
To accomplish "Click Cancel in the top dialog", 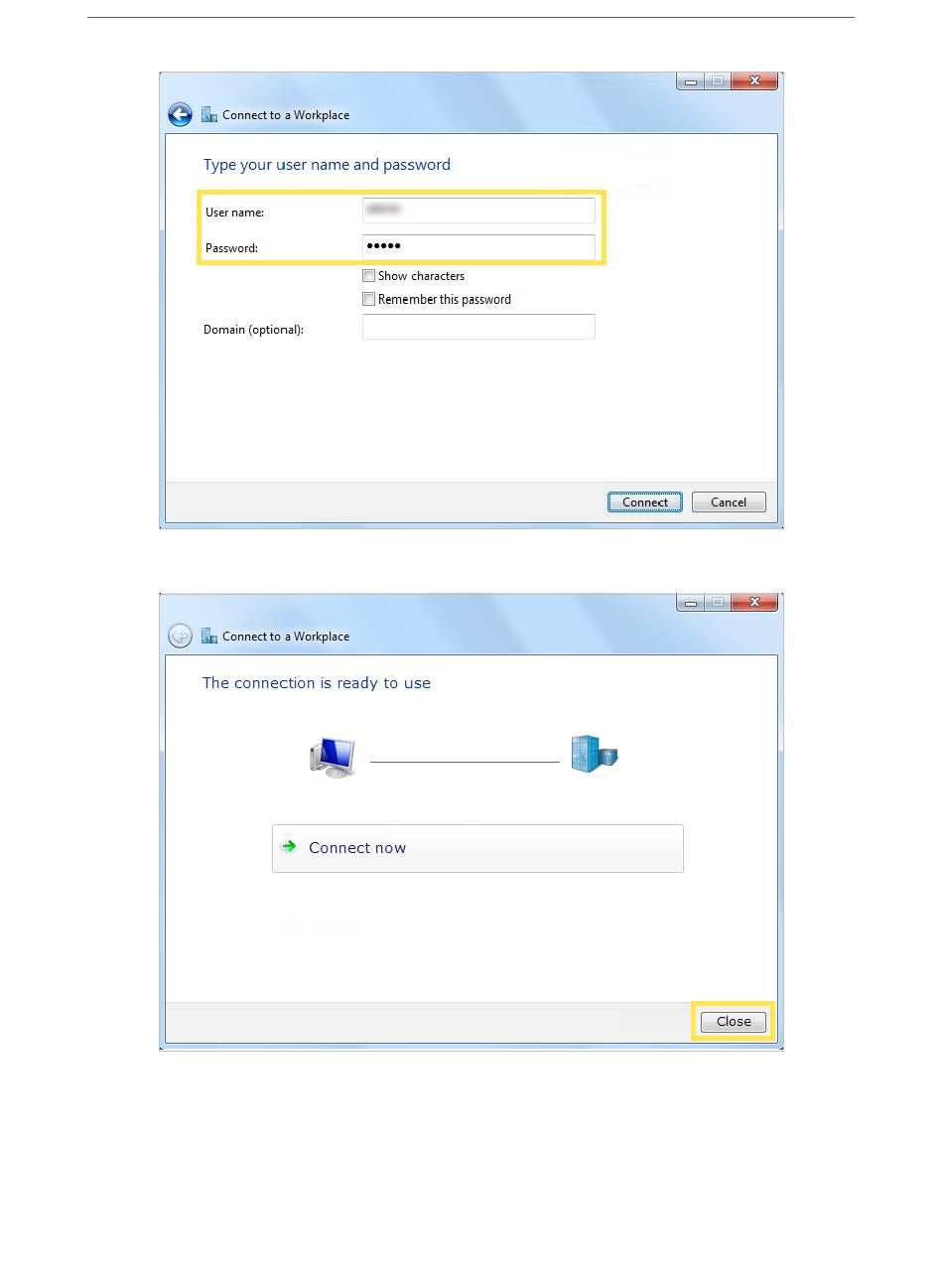I will (x=729, y=502).
